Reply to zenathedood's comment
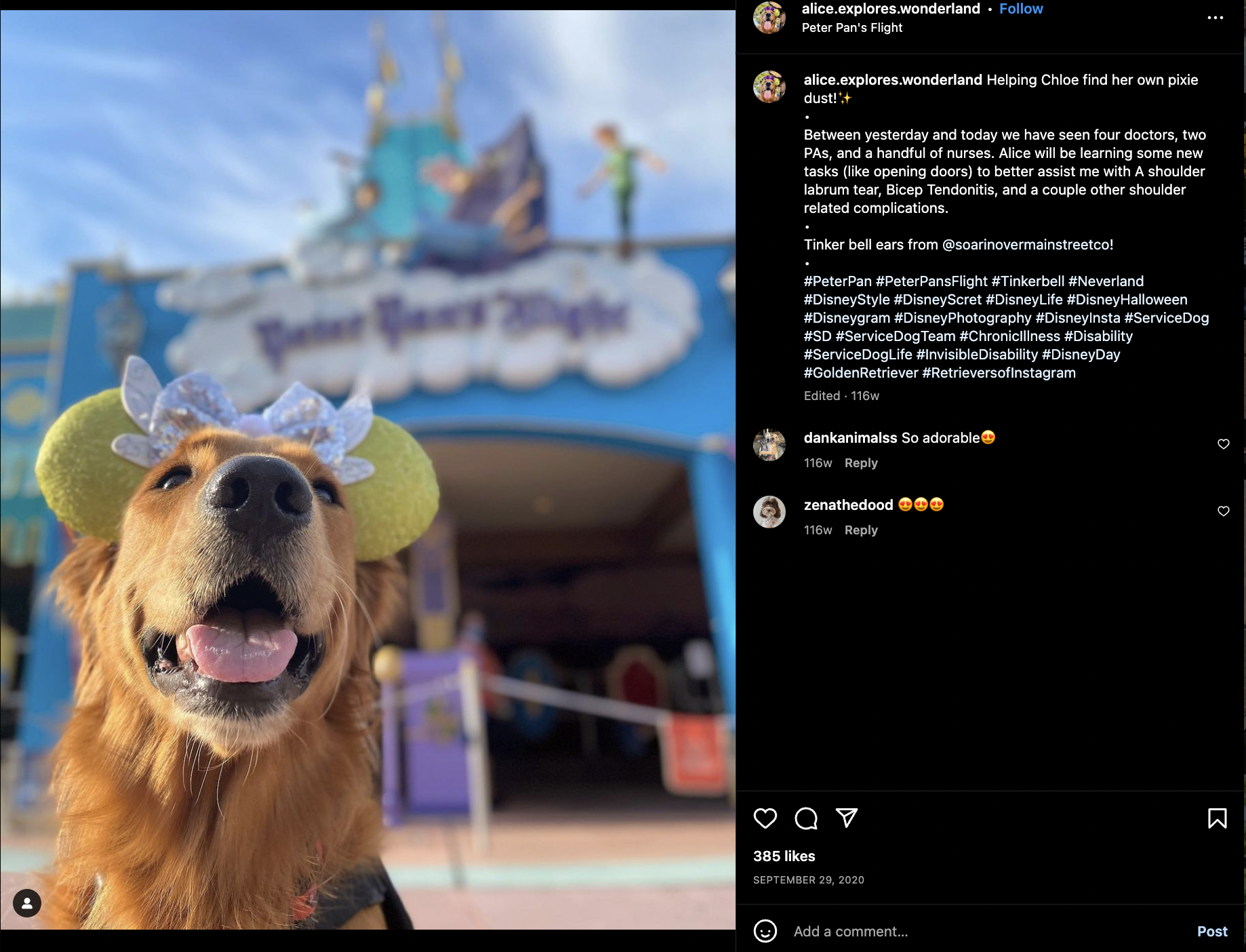1246x952 pixels. coord(861,530)
